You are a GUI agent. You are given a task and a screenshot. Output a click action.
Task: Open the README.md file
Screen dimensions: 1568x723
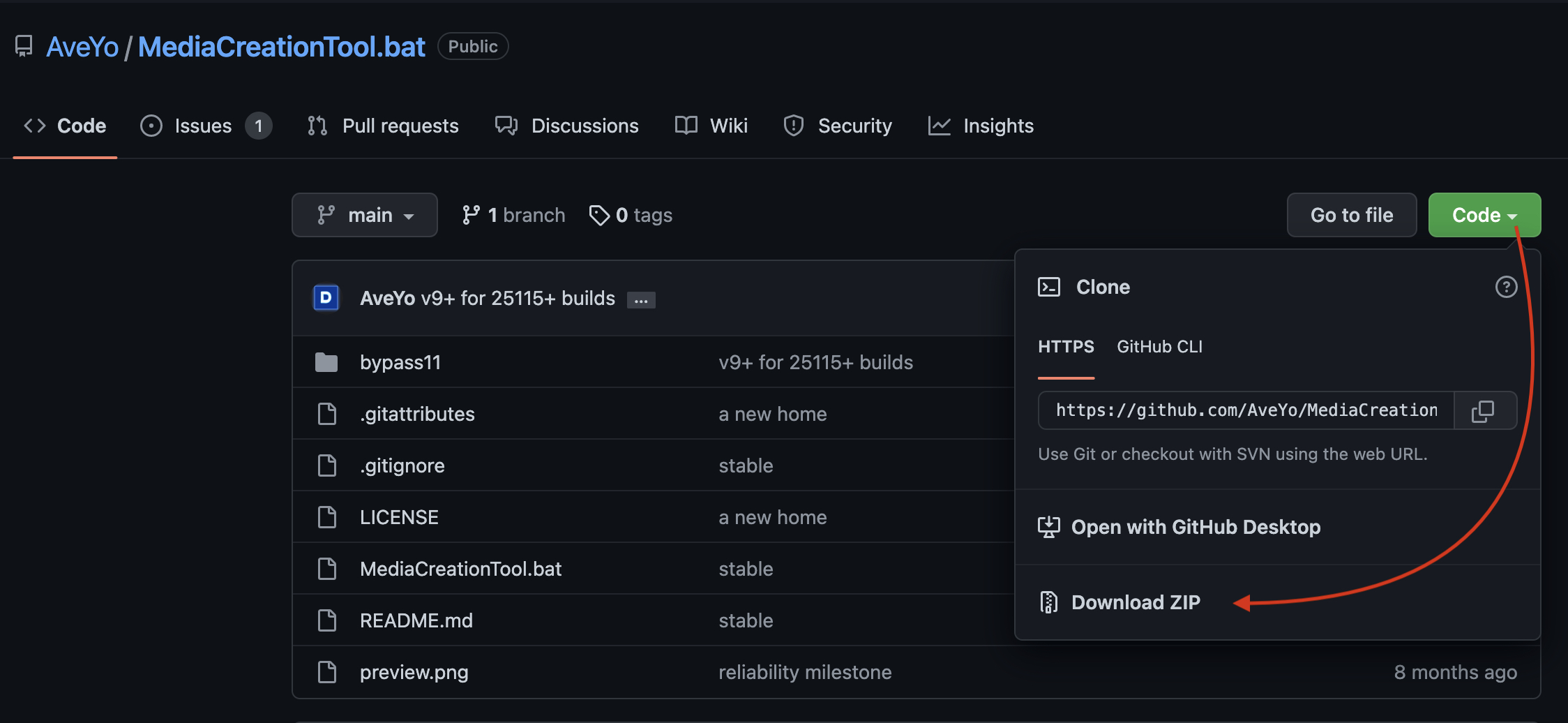[x=416, y=620]
